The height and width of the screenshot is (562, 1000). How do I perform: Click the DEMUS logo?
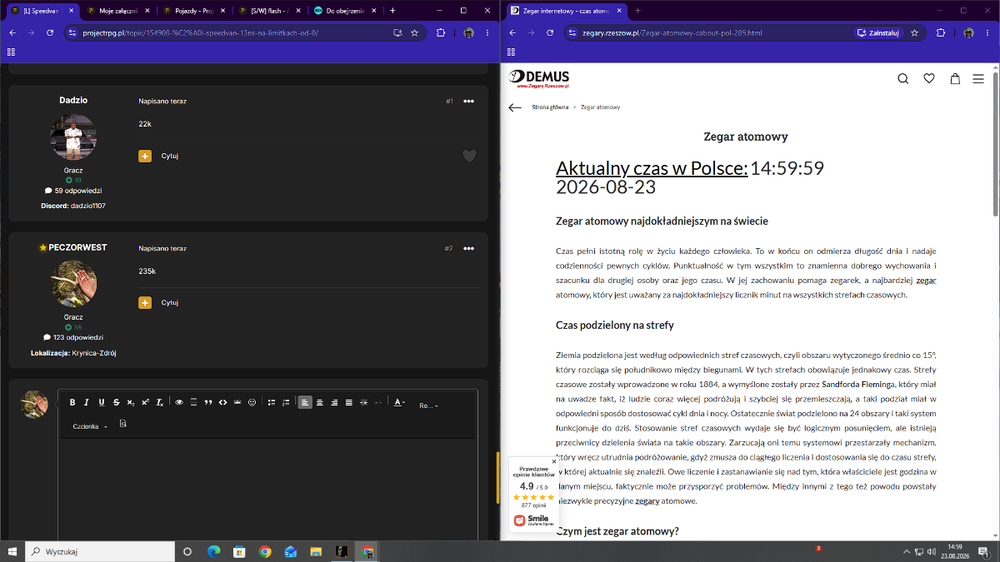point(539,78)
